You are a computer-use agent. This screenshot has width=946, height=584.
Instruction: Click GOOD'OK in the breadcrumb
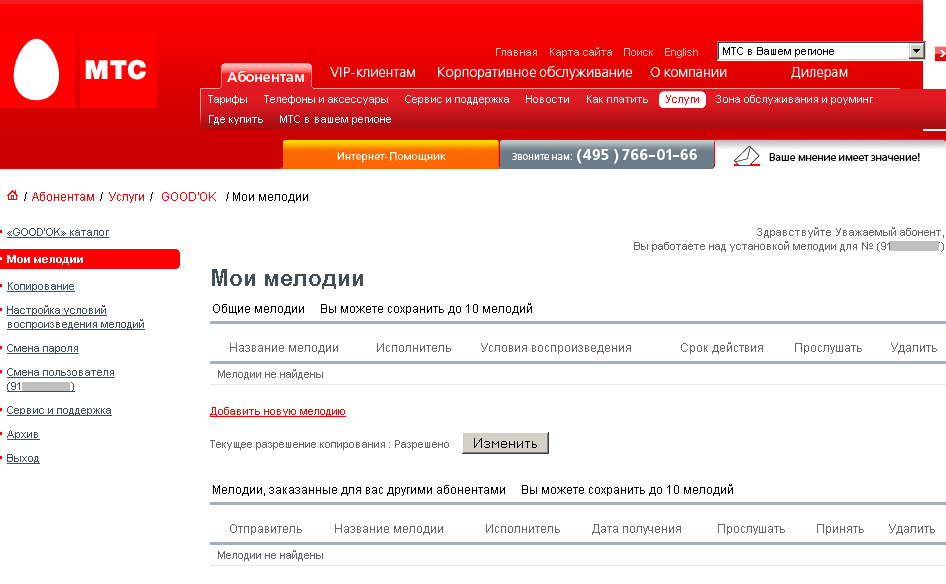[188, 197]
